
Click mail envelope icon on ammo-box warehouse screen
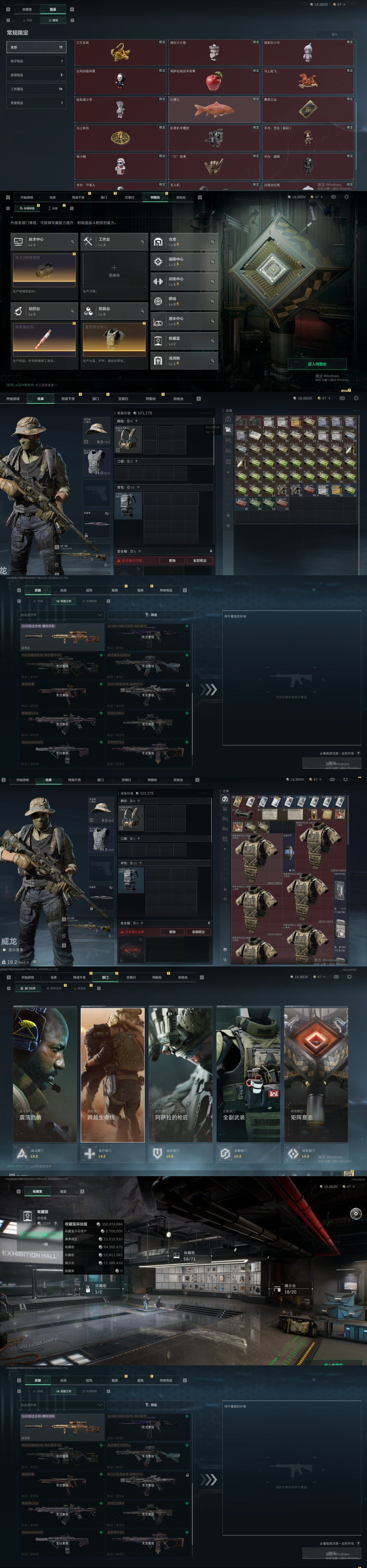pos(342,398)
